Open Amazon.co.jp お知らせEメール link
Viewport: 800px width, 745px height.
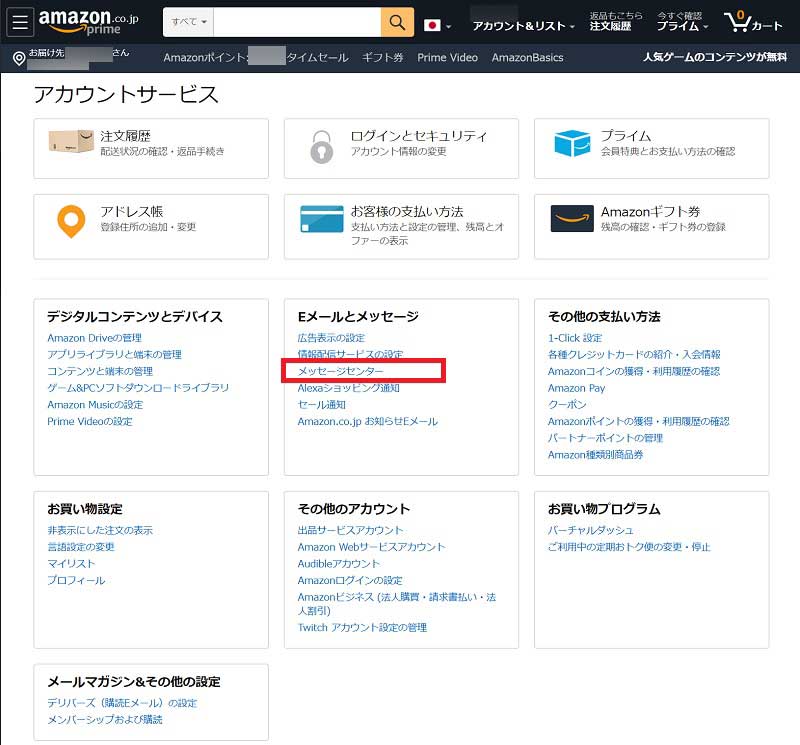click(367, 421)
